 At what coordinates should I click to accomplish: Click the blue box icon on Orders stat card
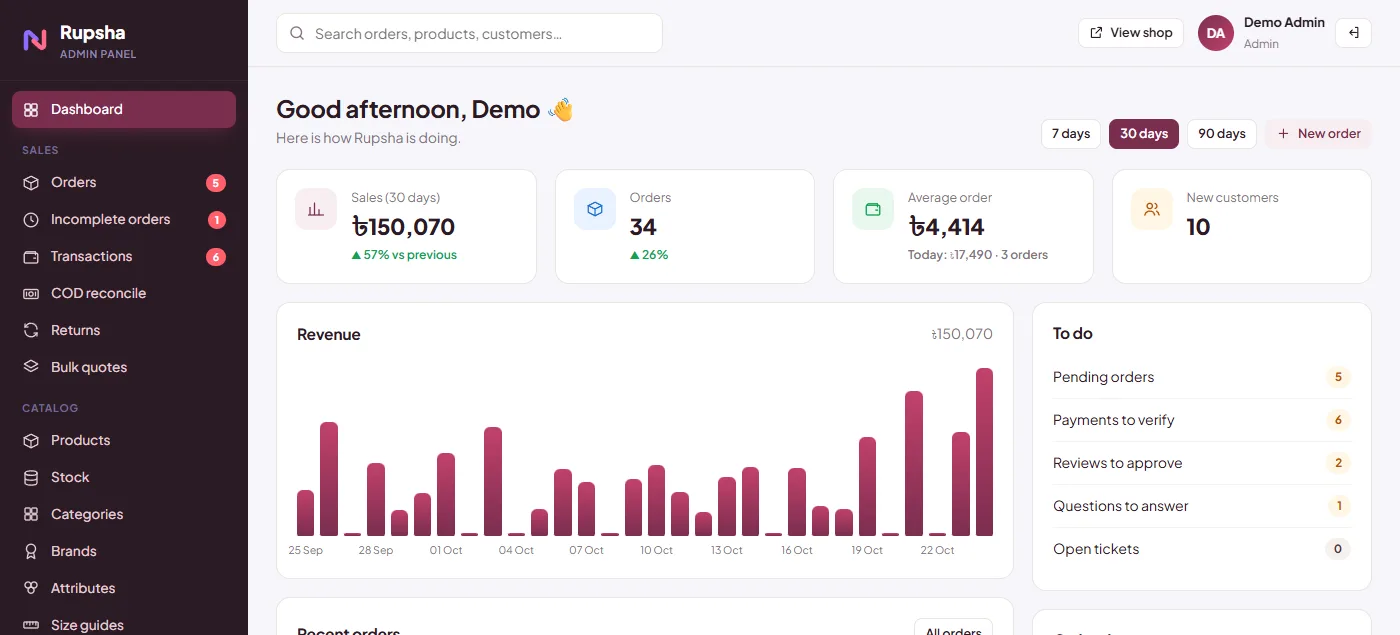coord(595,209)
